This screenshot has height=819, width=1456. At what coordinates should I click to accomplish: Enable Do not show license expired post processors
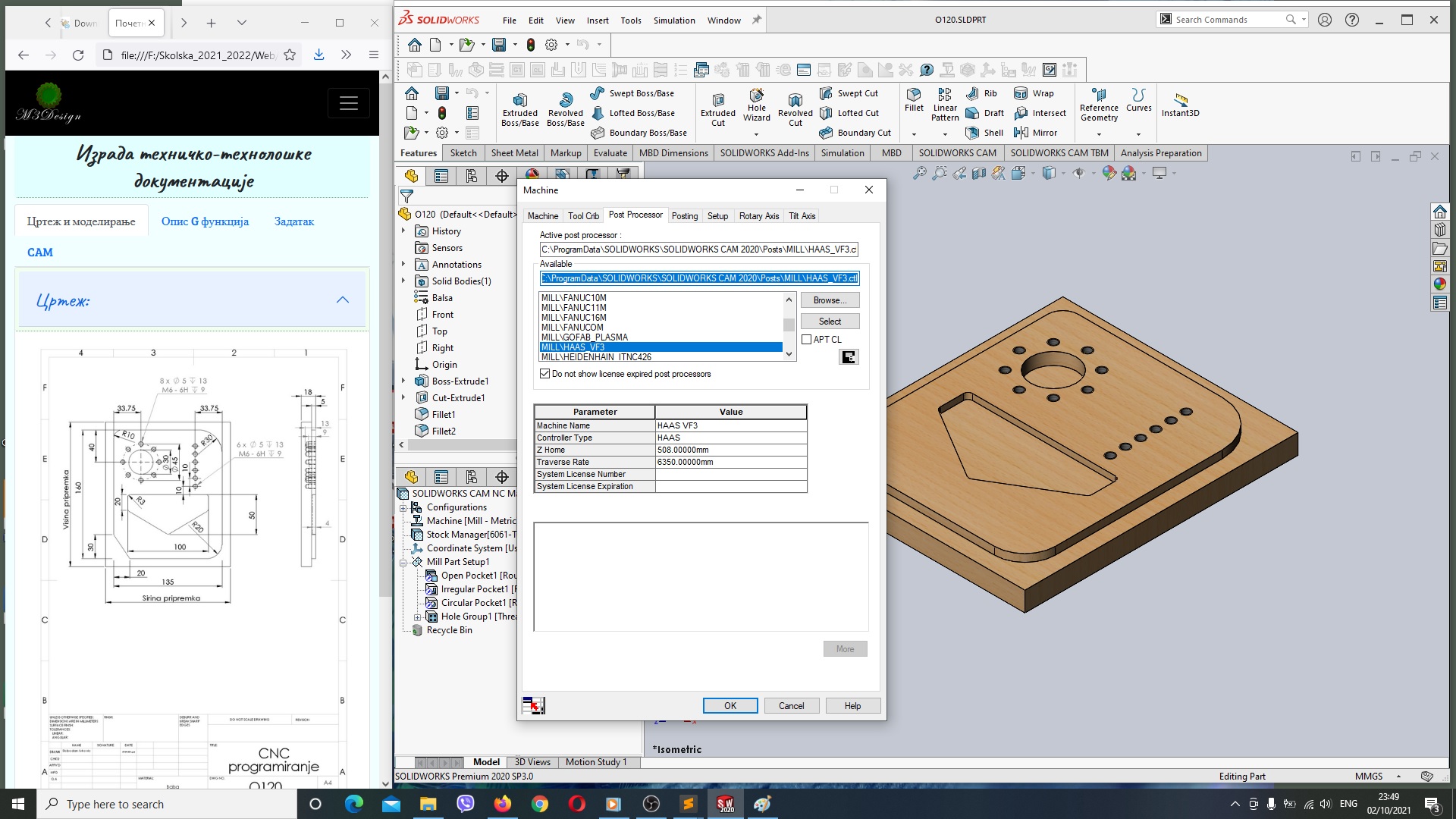(545, 373)
